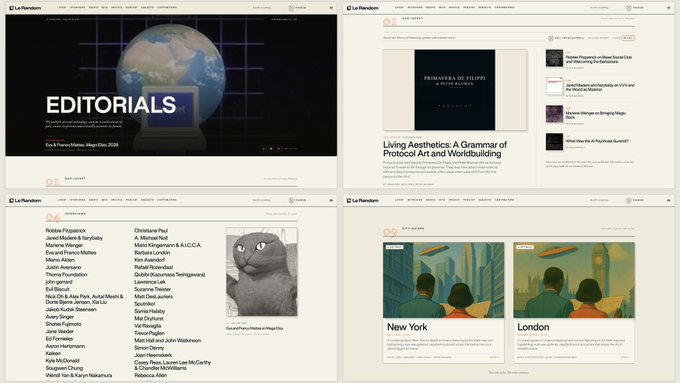
Task: Open the London city guide card image
Action: 574,280
